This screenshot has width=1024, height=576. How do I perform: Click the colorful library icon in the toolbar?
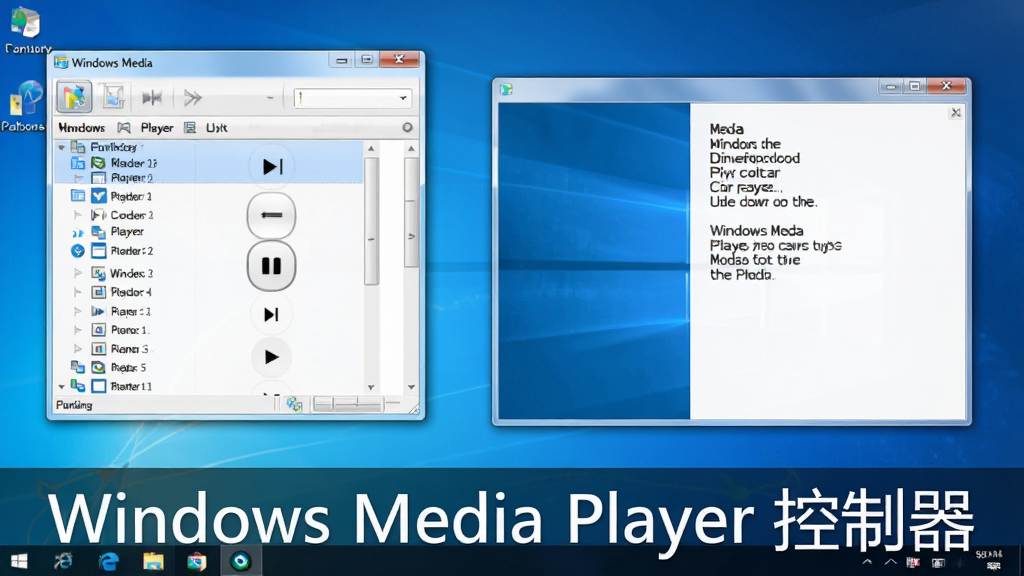click(74, 97)
